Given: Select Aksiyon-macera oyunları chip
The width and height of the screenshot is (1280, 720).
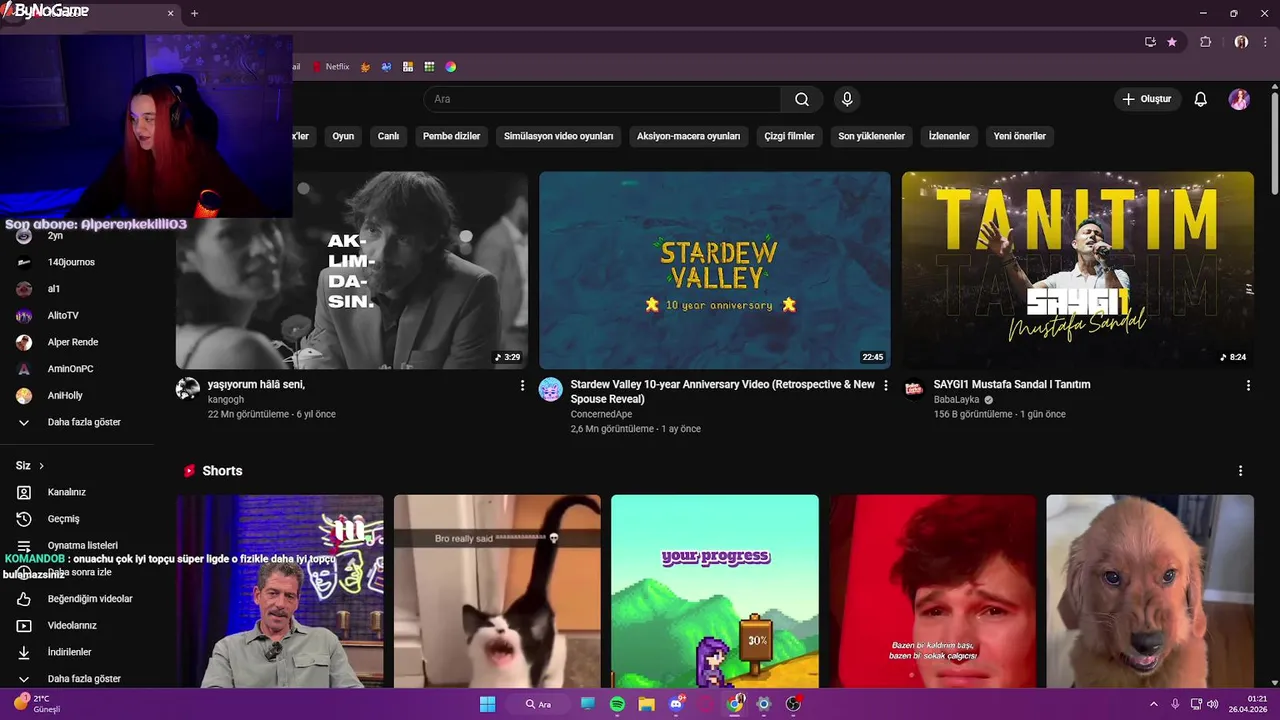Looking at the screenshot, I should coord(688,136).
